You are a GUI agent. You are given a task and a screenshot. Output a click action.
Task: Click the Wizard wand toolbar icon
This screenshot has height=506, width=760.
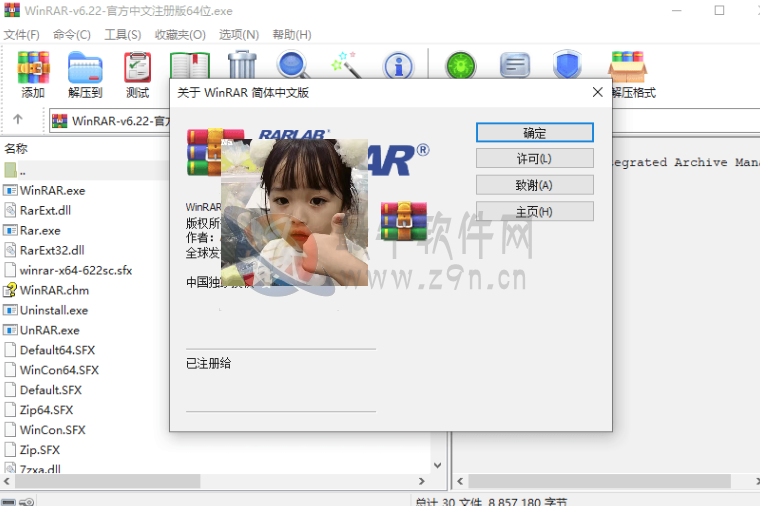coord(346,64)
